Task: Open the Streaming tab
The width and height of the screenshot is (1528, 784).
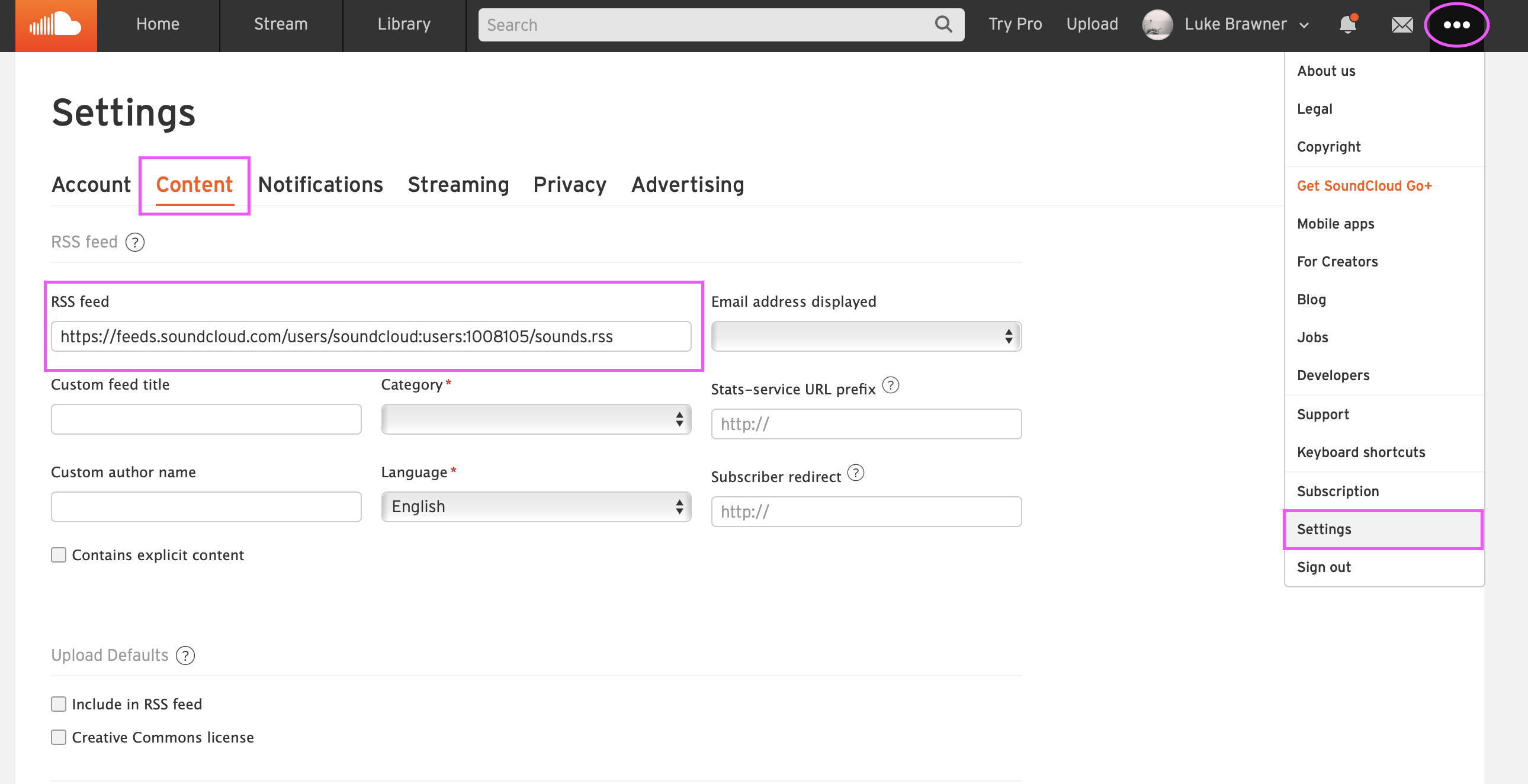Action: (458, 184)
